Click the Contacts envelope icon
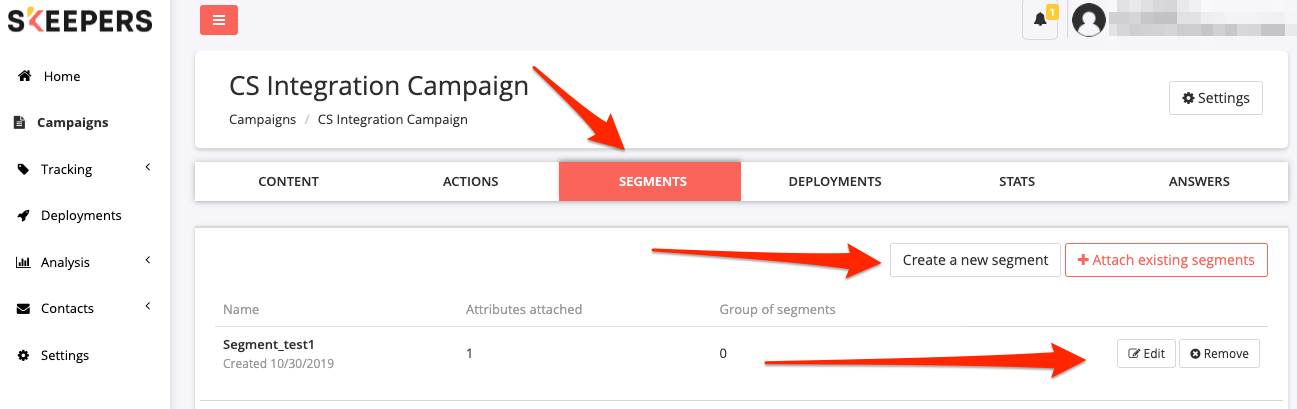1297x409 pixels. pyautogui.click(x=24, y=309)
